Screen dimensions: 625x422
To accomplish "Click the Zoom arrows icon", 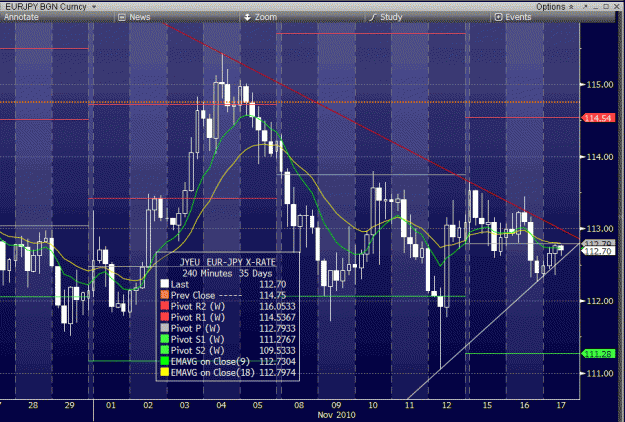I will (x=248, y=17).
